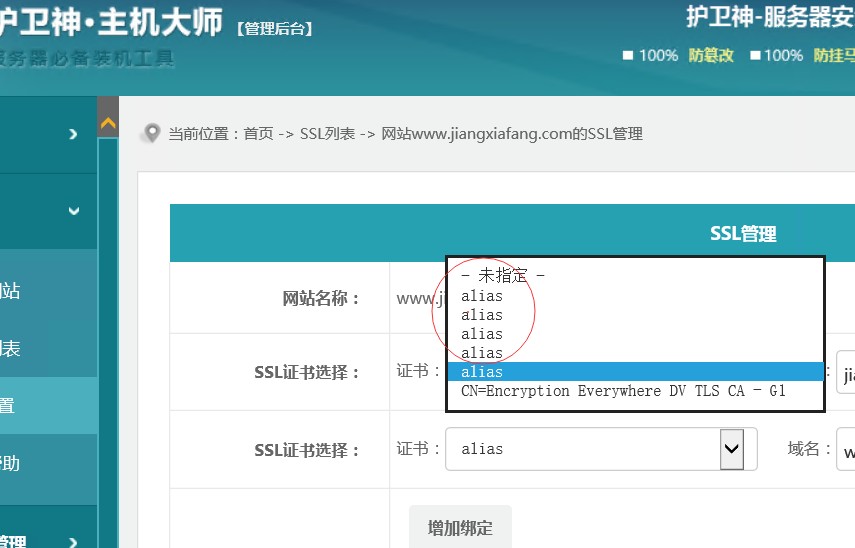Click the first row 域名 input field
This screenshot has width=855, height=548.
(845, 372)
